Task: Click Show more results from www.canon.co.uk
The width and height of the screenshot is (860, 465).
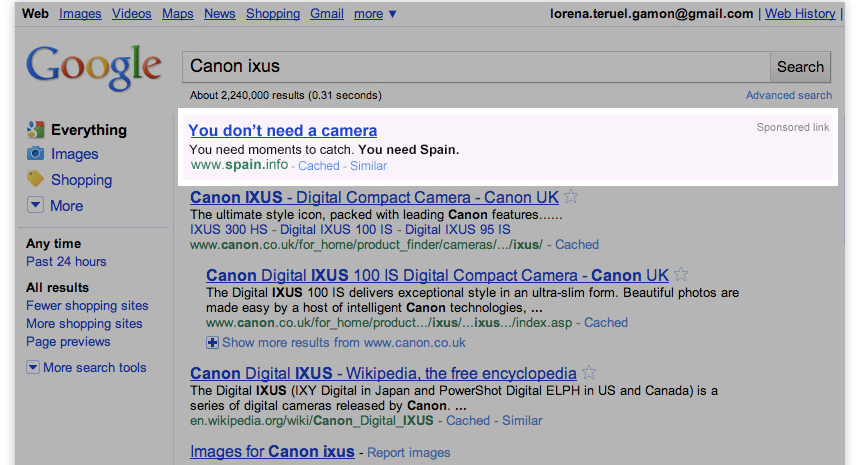Action: (344, 343)
